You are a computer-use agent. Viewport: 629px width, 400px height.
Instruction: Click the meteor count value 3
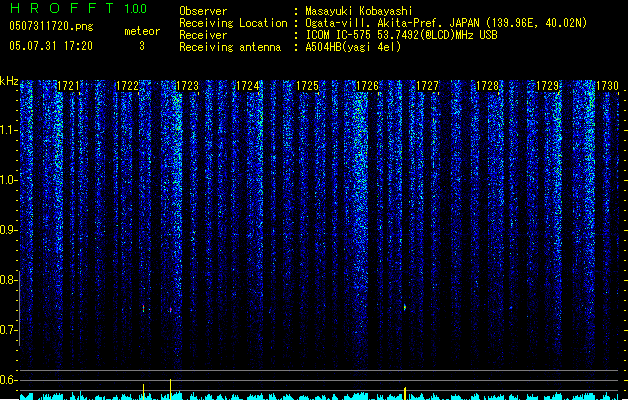(x=142, y=46)
